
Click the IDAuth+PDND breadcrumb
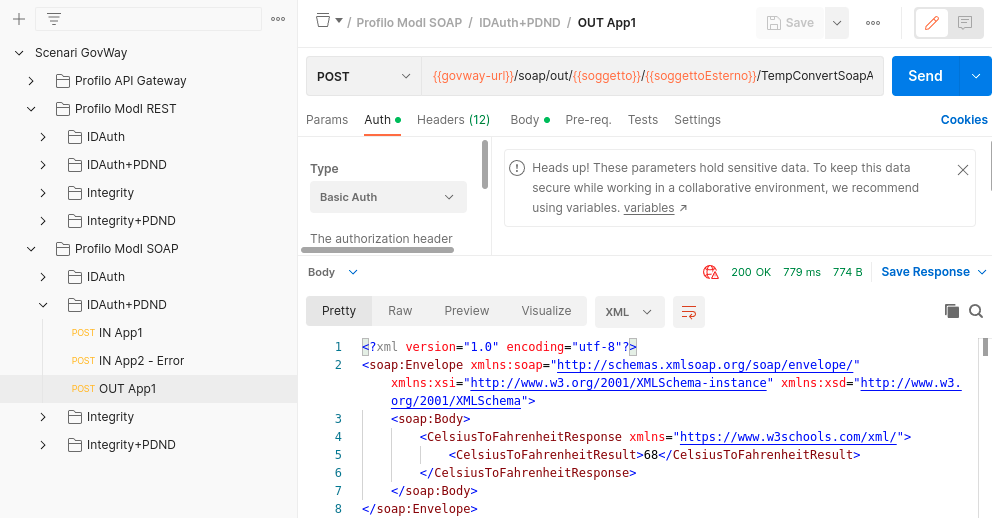(x=519, y=23)
